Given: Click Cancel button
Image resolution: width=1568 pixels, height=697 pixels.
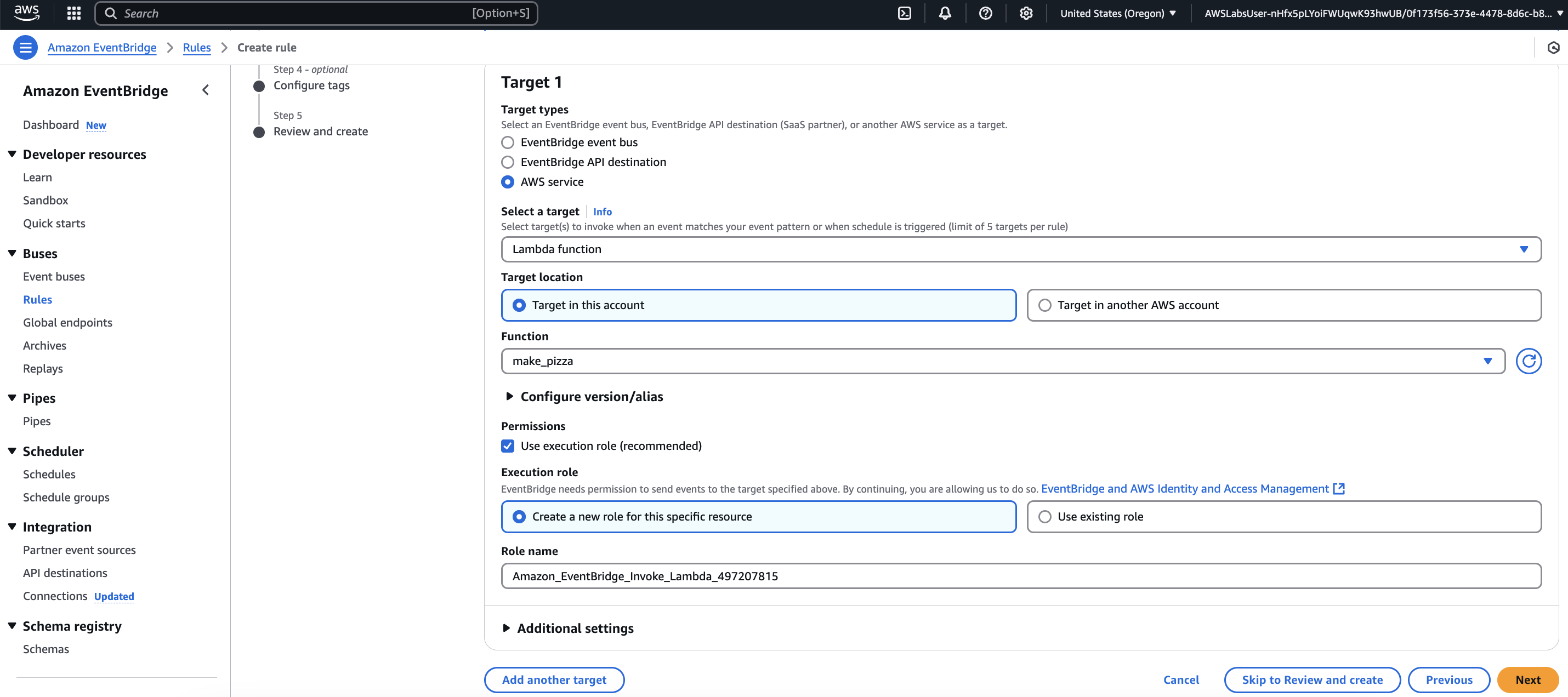Looking at the screenshot, I should pos(1181,680).
